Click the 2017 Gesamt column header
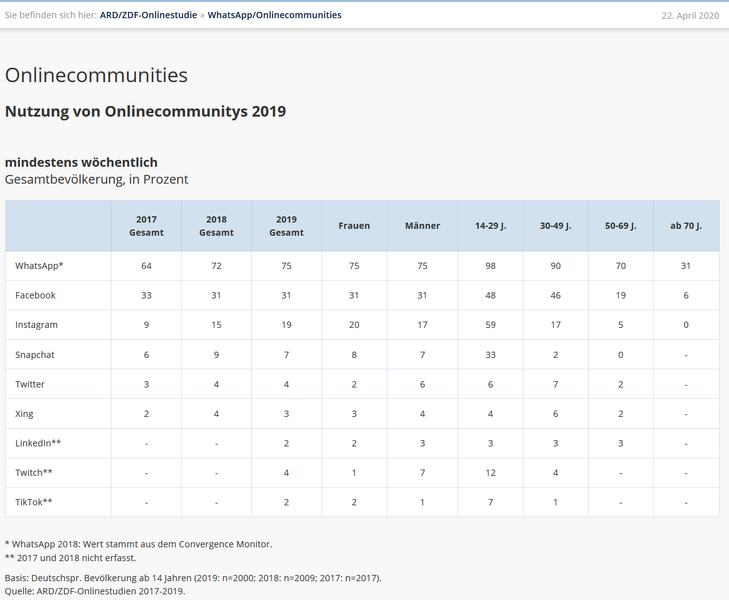Image resolution: width=729 pixels, height=600 pixels. pyautogui.click(x=146, y=226)
